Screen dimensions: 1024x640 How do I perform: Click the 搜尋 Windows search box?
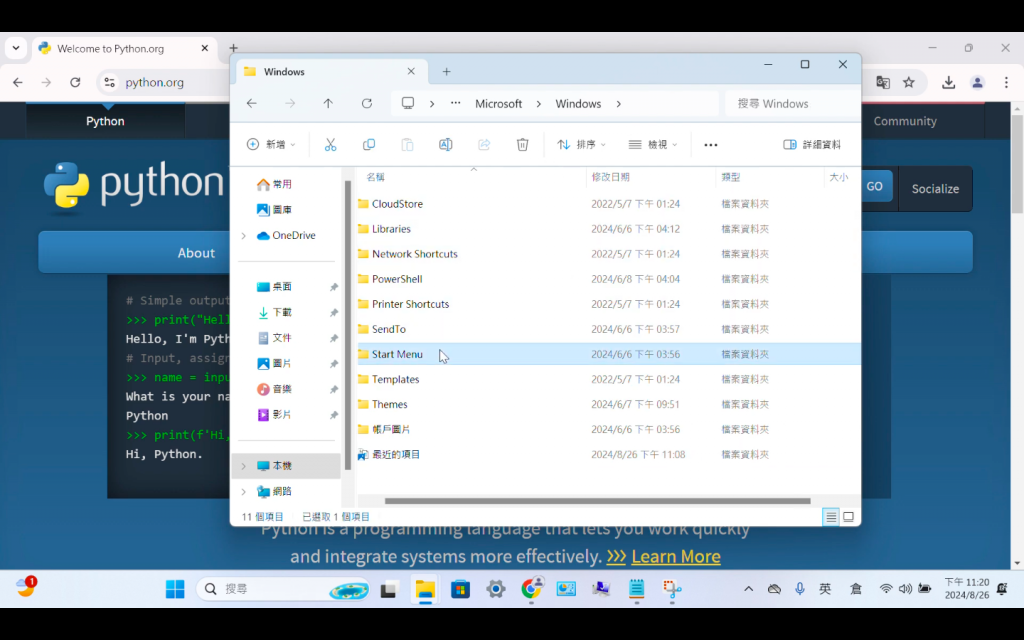792,103
